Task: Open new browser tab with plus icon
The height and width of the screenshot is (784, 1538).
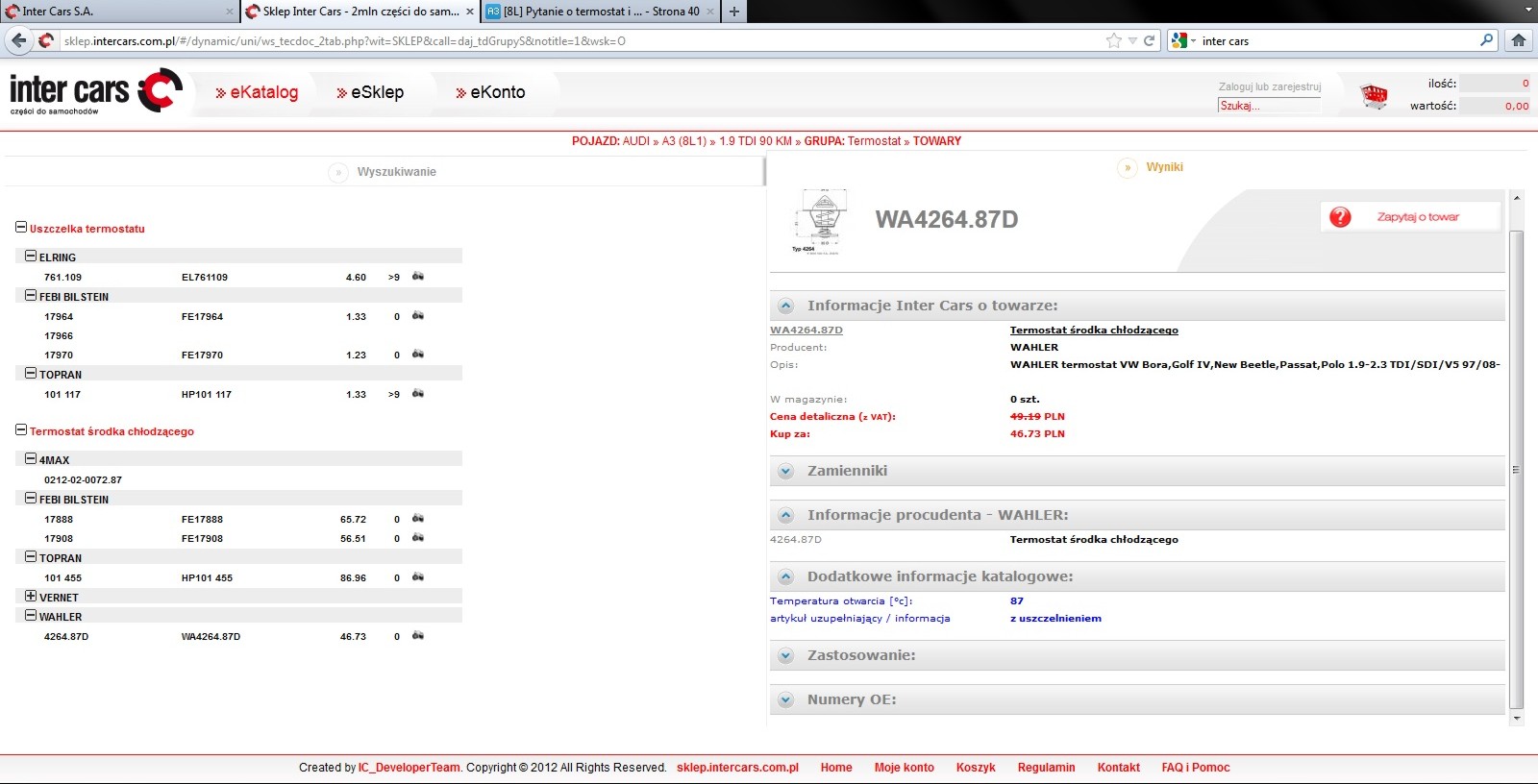Action: (734, 12)
